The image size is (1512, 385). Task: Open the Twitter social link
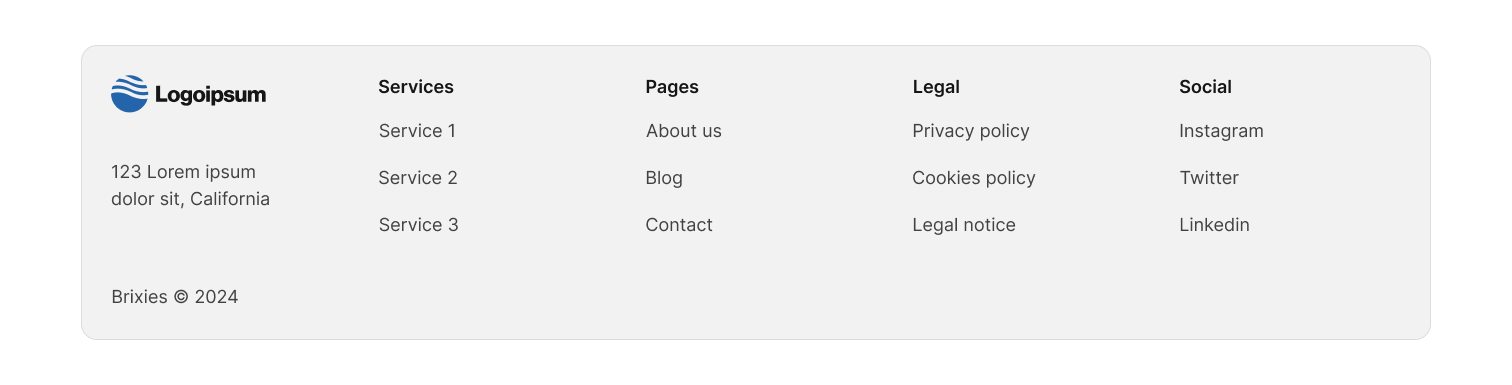(x=1209, y=178)
